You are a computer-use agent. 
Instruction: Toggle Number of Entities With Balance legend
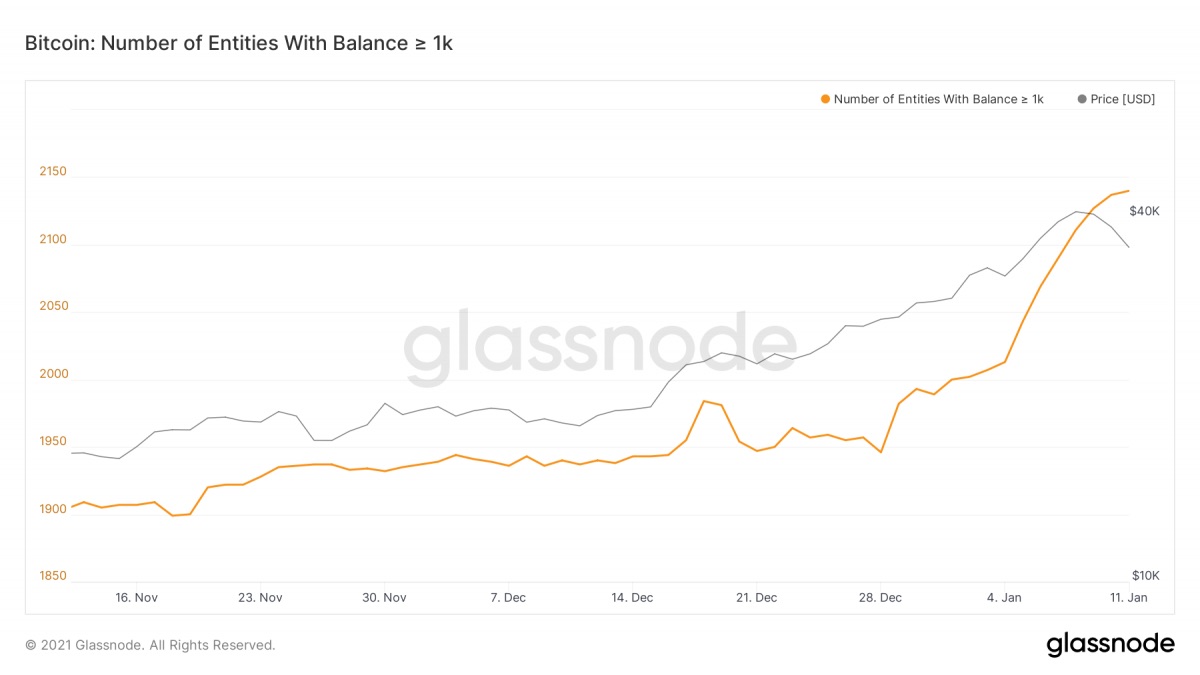tap(938, 99)
